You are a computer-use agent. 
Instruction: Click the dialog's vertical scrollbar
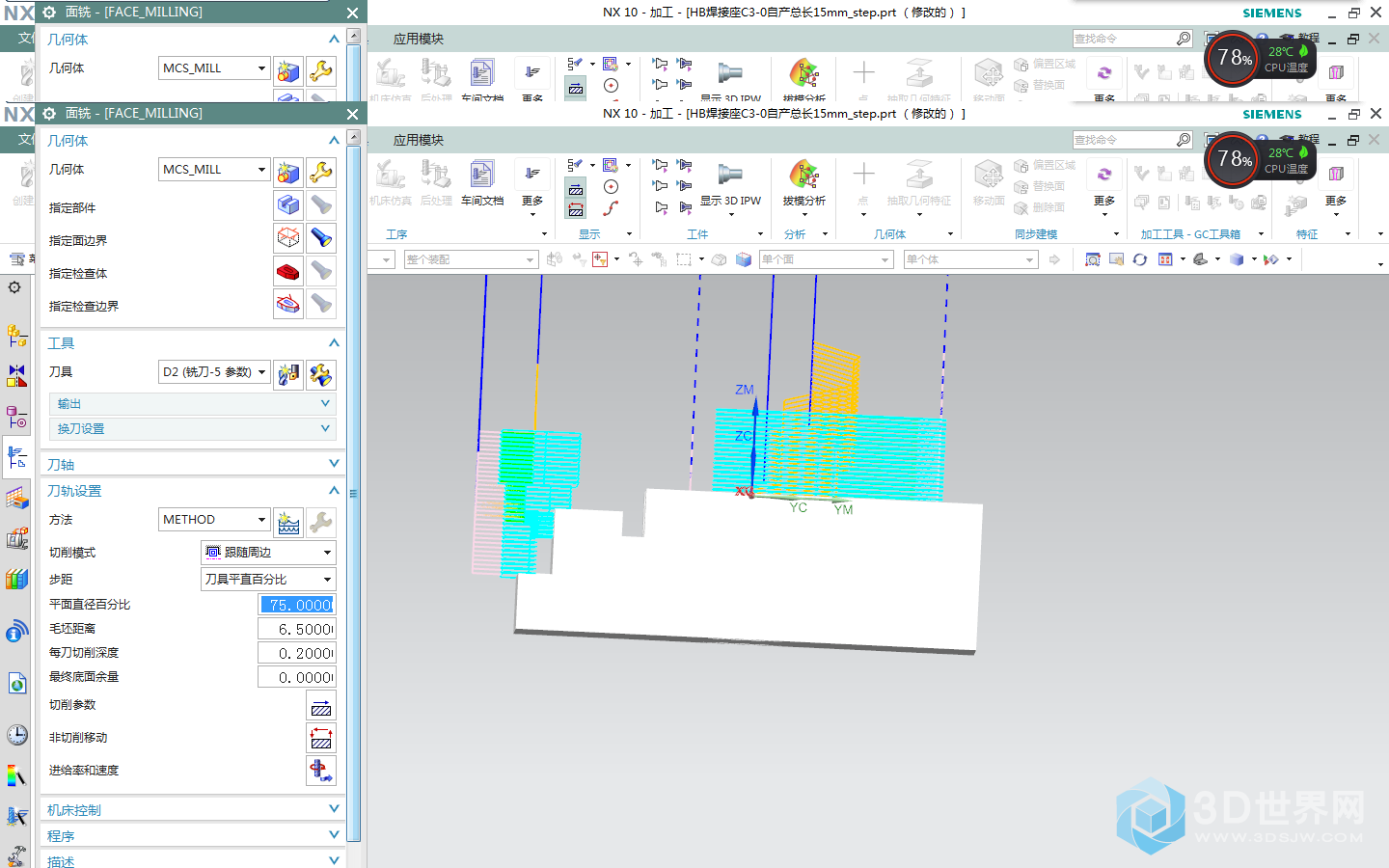(354, 493)
